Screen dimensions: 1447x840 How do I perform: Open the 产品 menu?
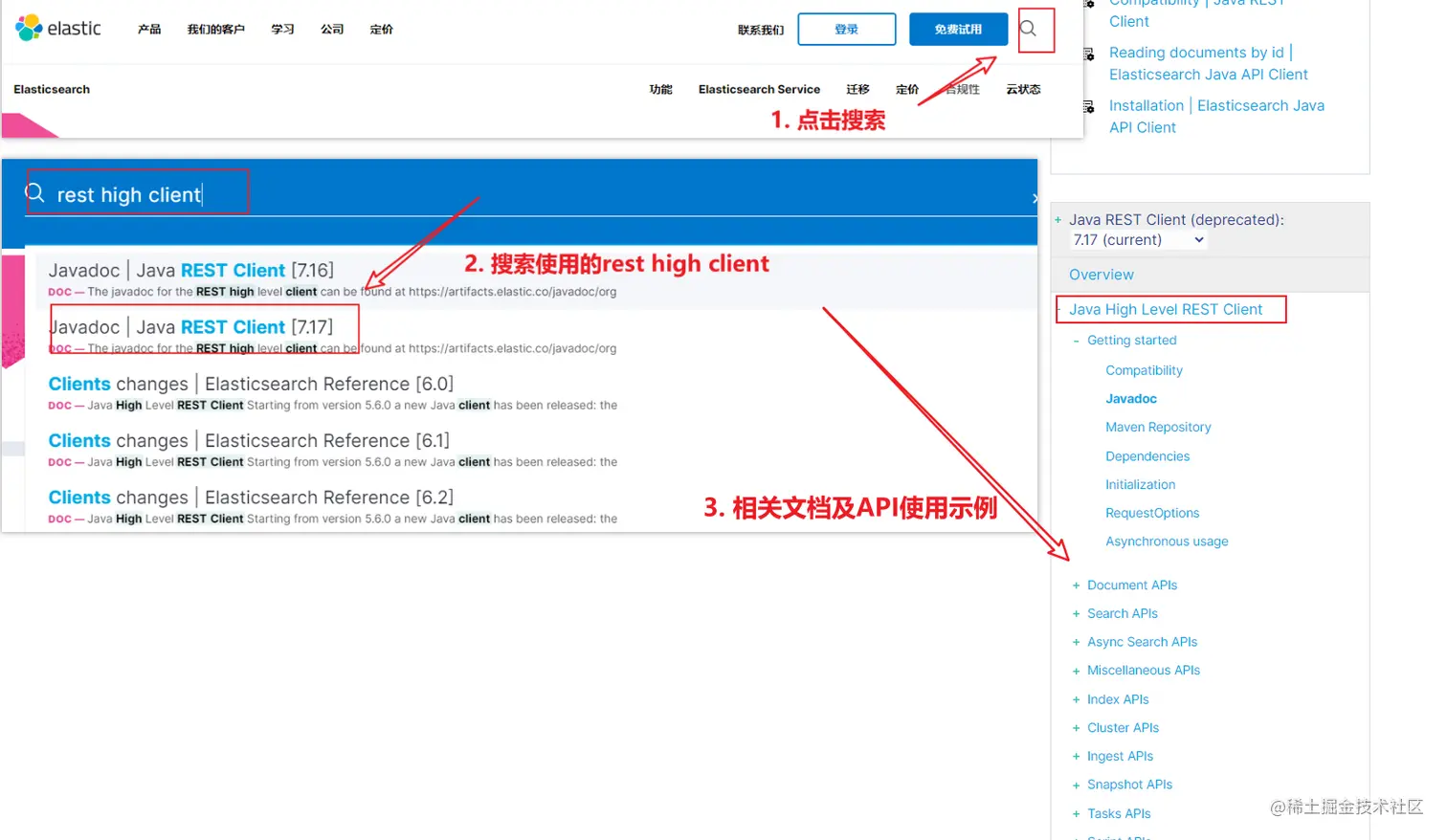149,30
